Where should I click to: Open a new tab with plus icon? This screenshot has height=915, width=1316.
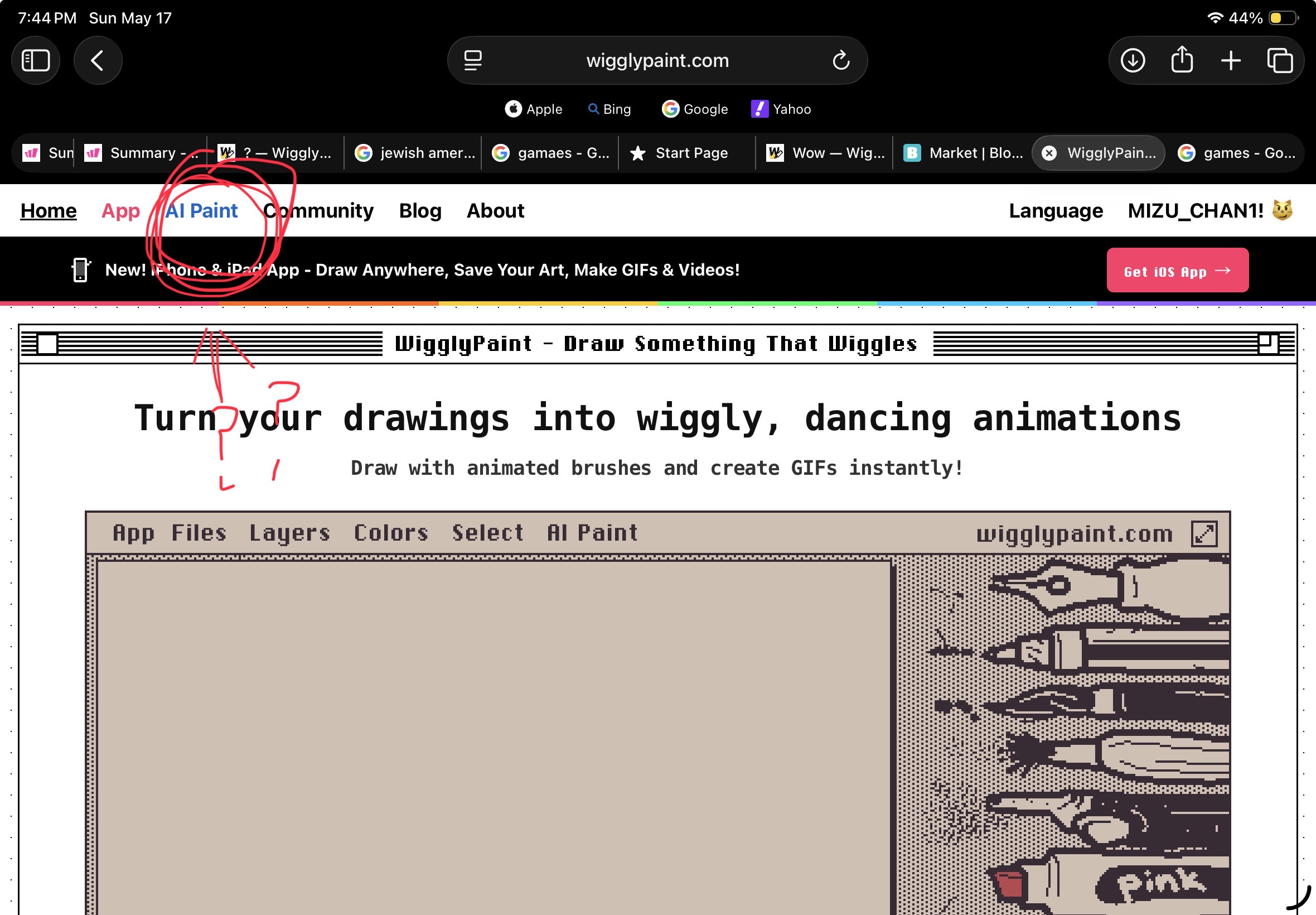pos(1231,60)
